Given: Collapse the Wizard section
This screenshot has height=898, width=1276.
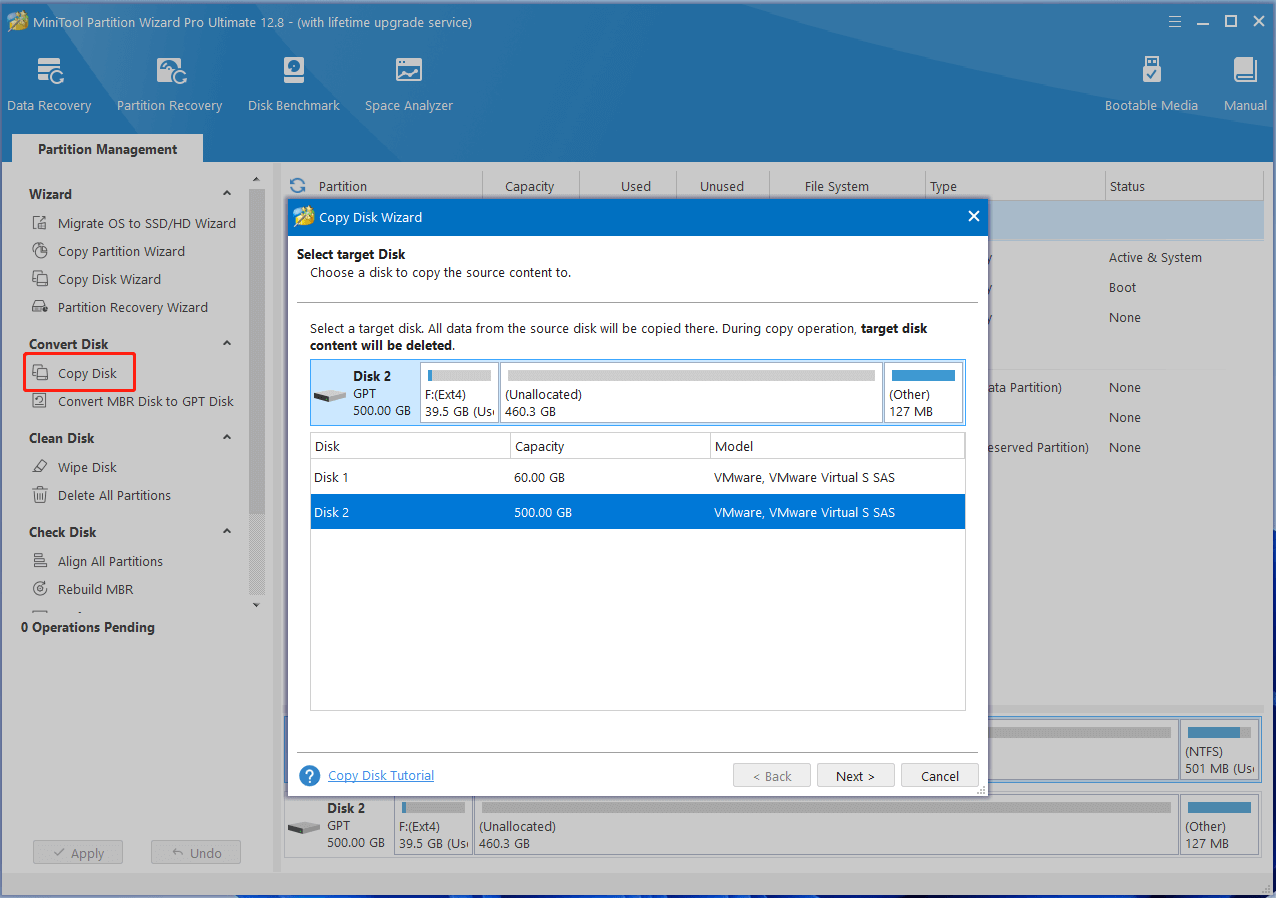Looking at the screenshot, I should [x=227, y=194].
